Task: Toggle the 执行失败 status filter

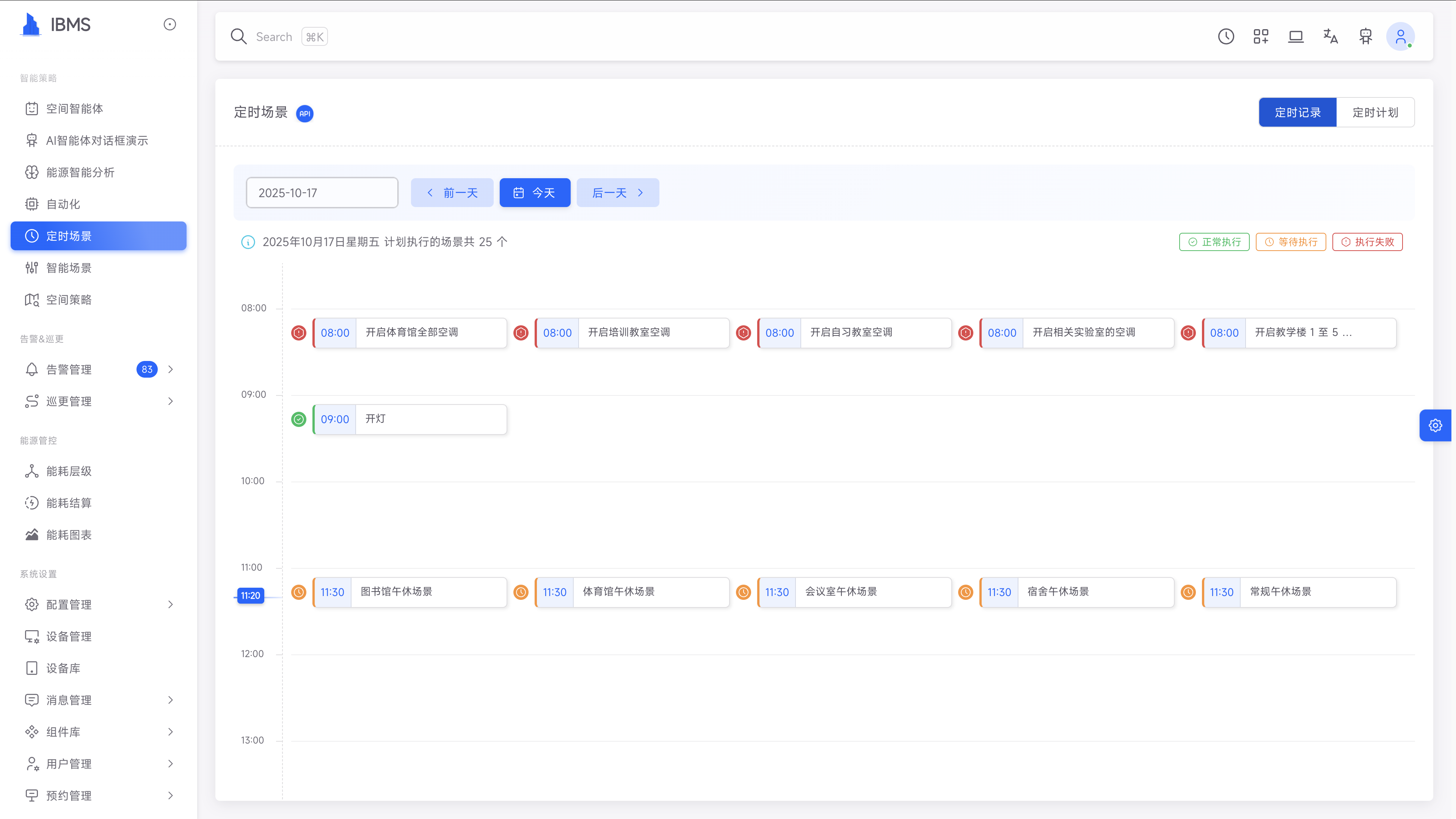Action: pyautogui.click(x=1367, y=242)
